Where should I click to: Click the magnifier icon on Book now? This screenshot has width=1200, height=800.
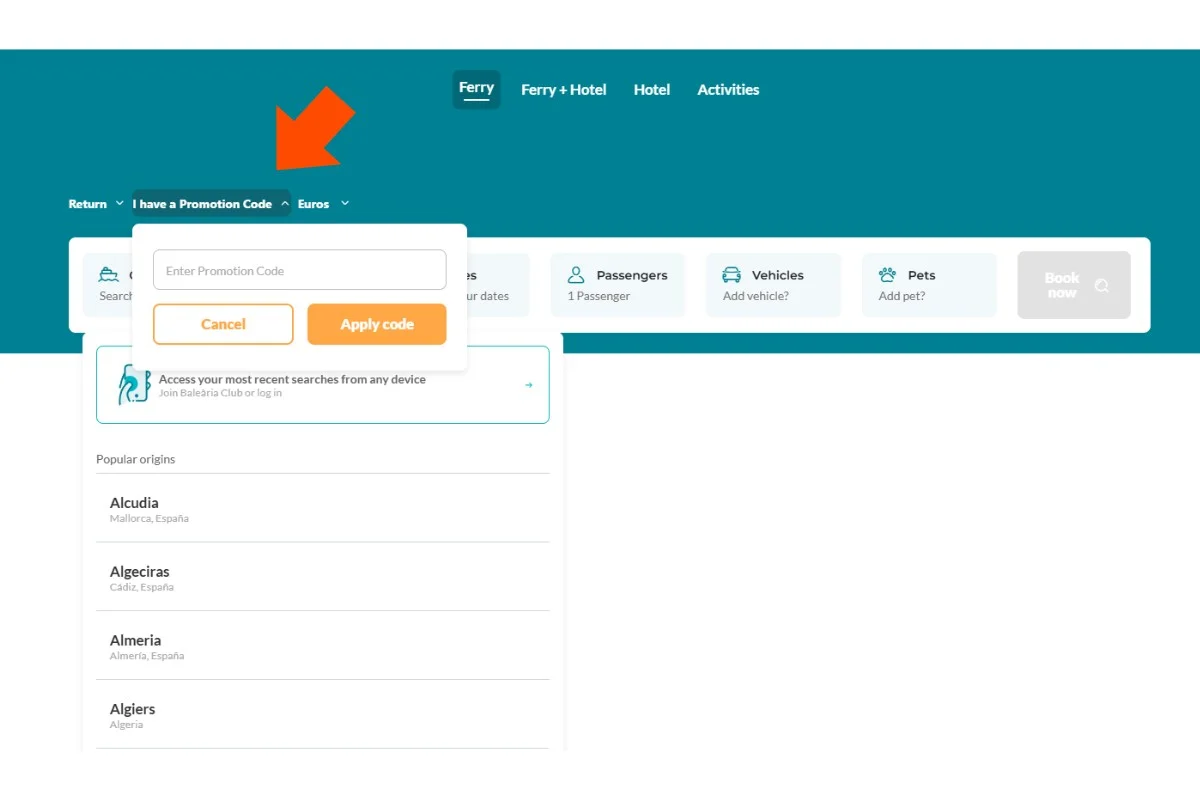(x=1102, y=286)
